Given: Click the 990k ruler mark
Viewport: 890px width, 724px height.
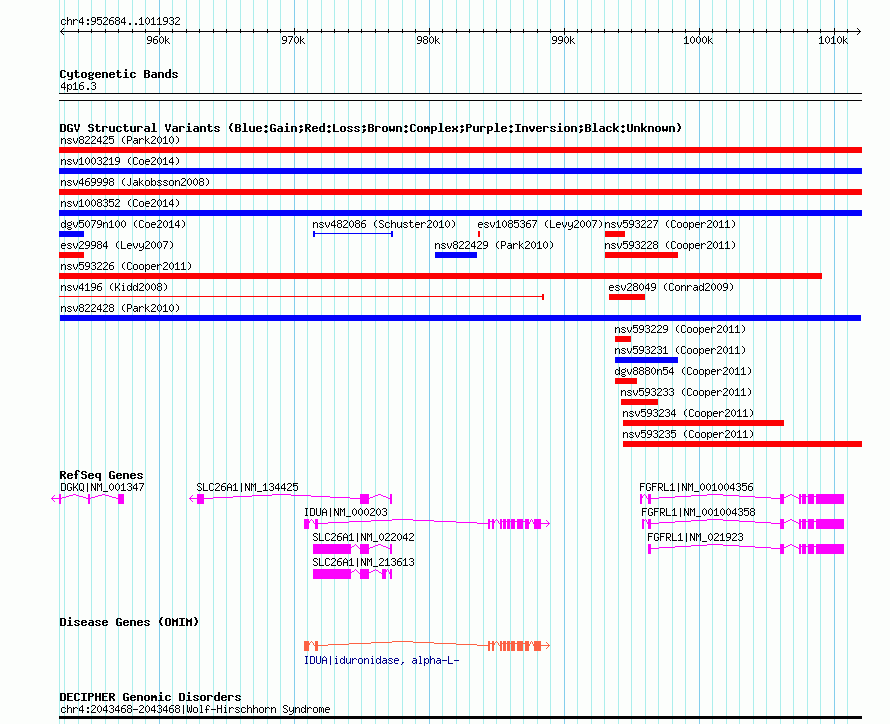Looking at the screenshot, I should tap(563, 40).
